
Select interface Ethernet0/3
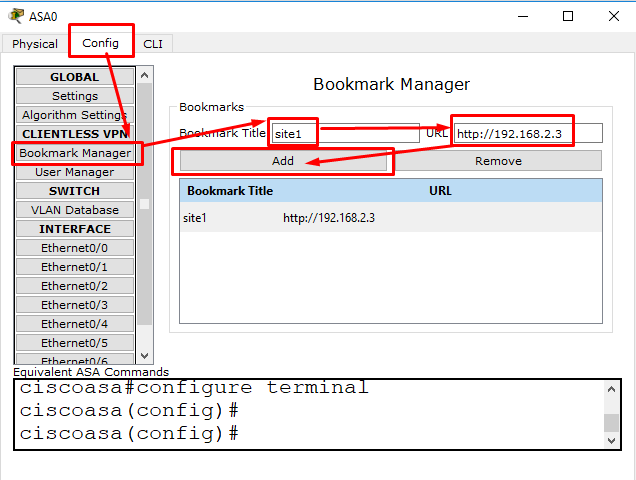[x=75, y=305]
